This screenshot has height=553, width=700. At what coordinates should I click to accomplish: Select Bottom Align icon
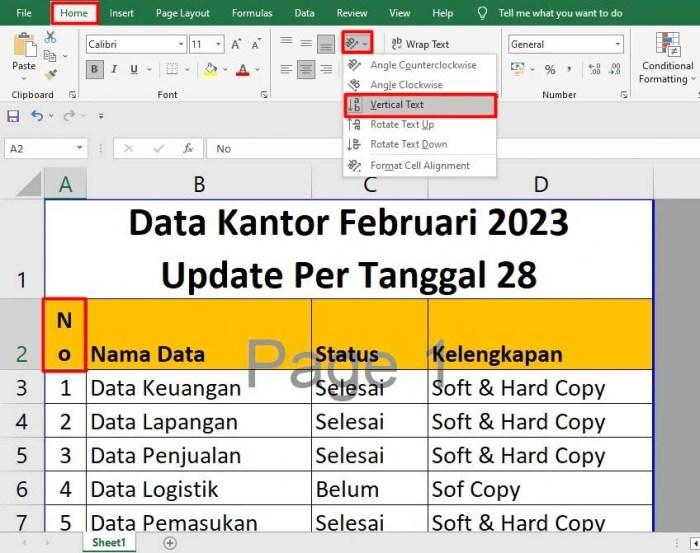pos(326,44)
